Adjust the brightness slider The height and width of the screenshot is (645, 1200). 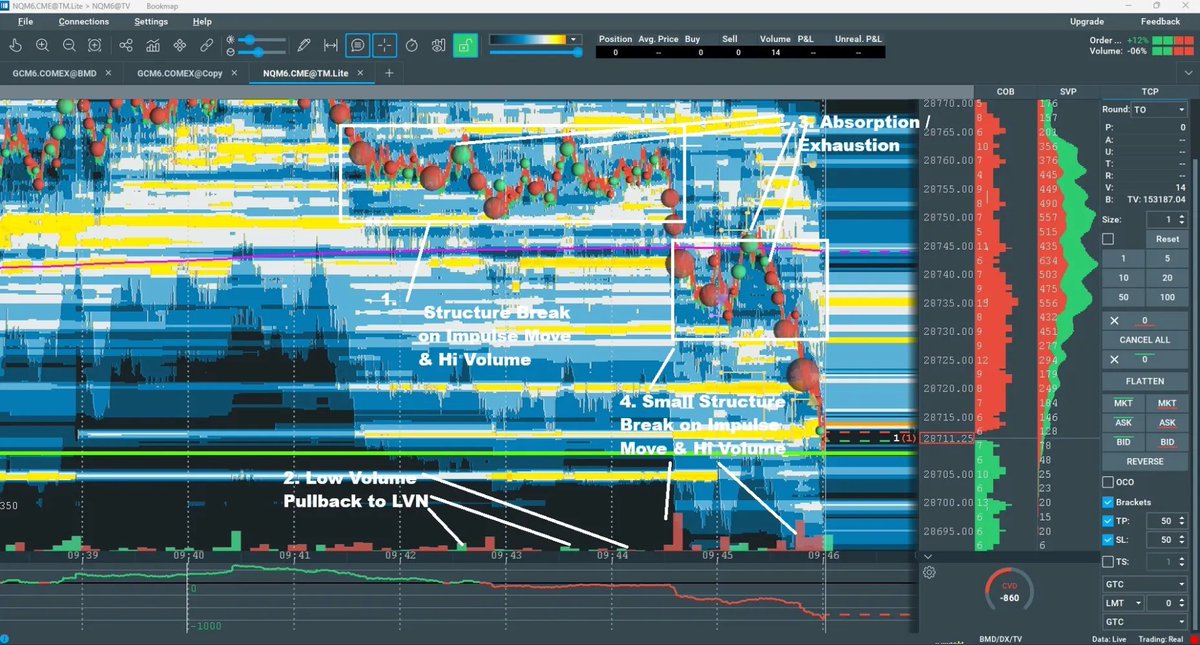pyautogui.click(x=263, y=40)
